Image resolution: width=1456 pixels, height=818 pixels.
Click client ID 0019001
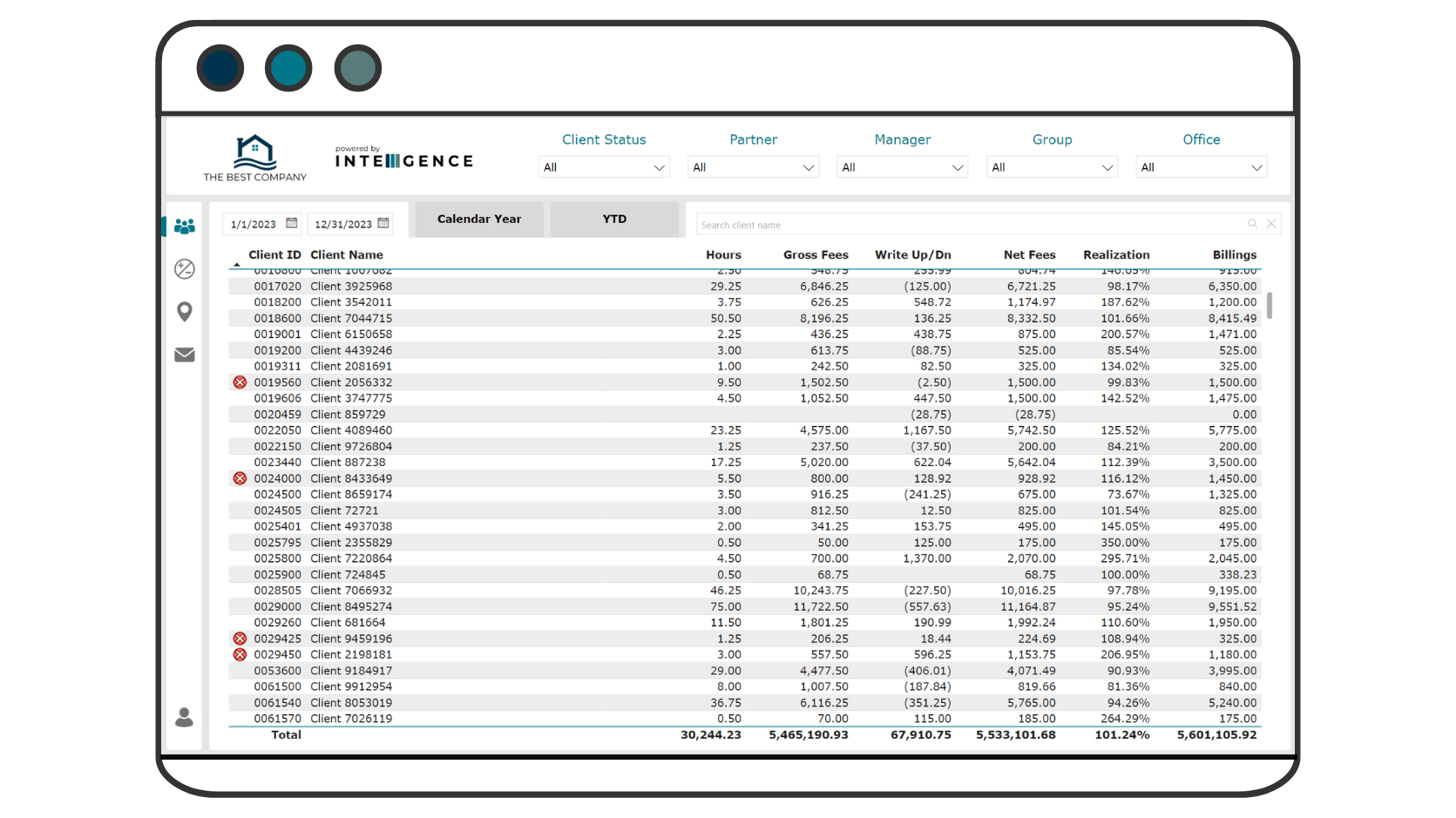277,335
